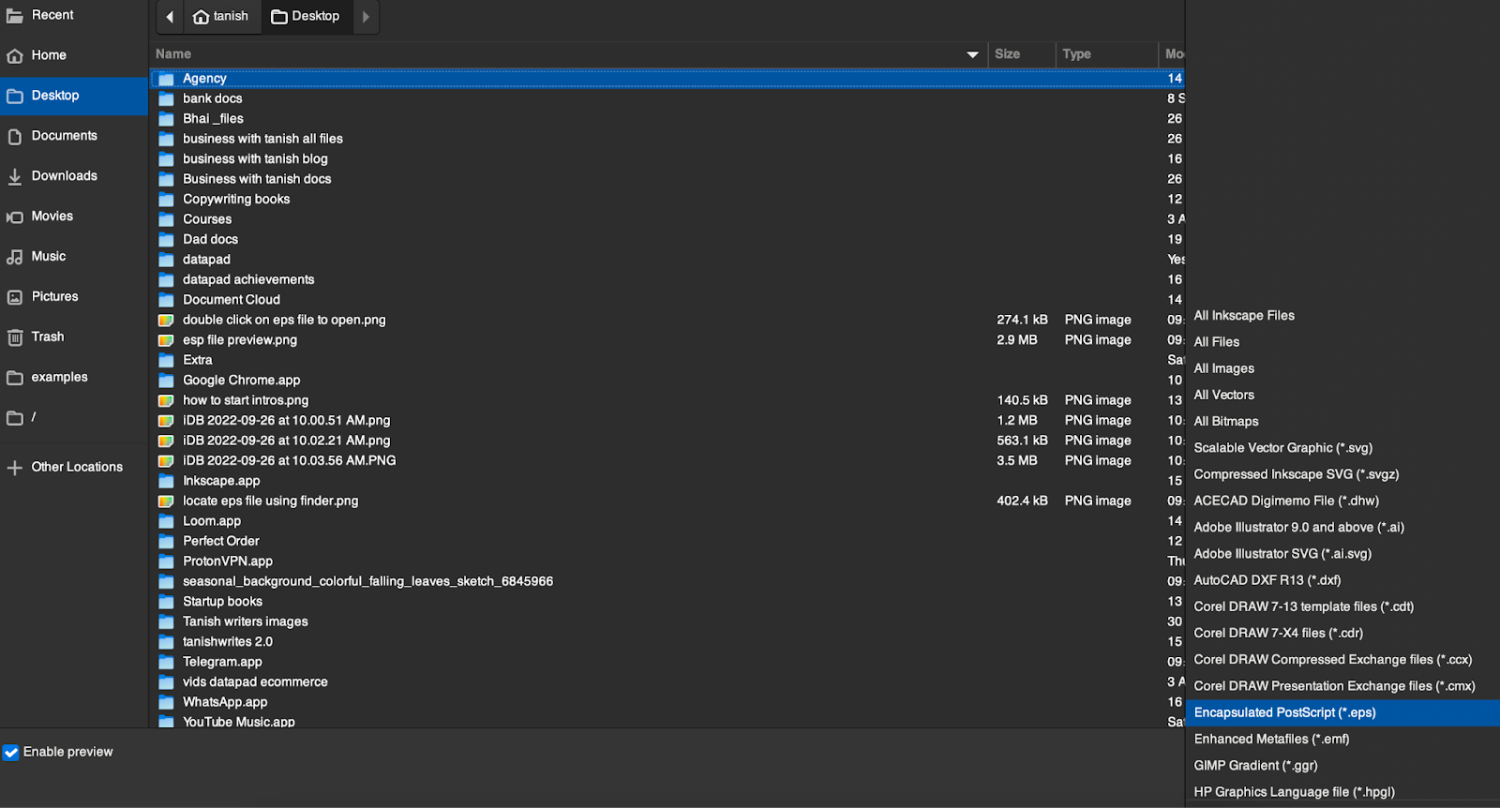1500x808 pixels.
Task: Select the Agency folder in file list
Action: coord(204,78)
